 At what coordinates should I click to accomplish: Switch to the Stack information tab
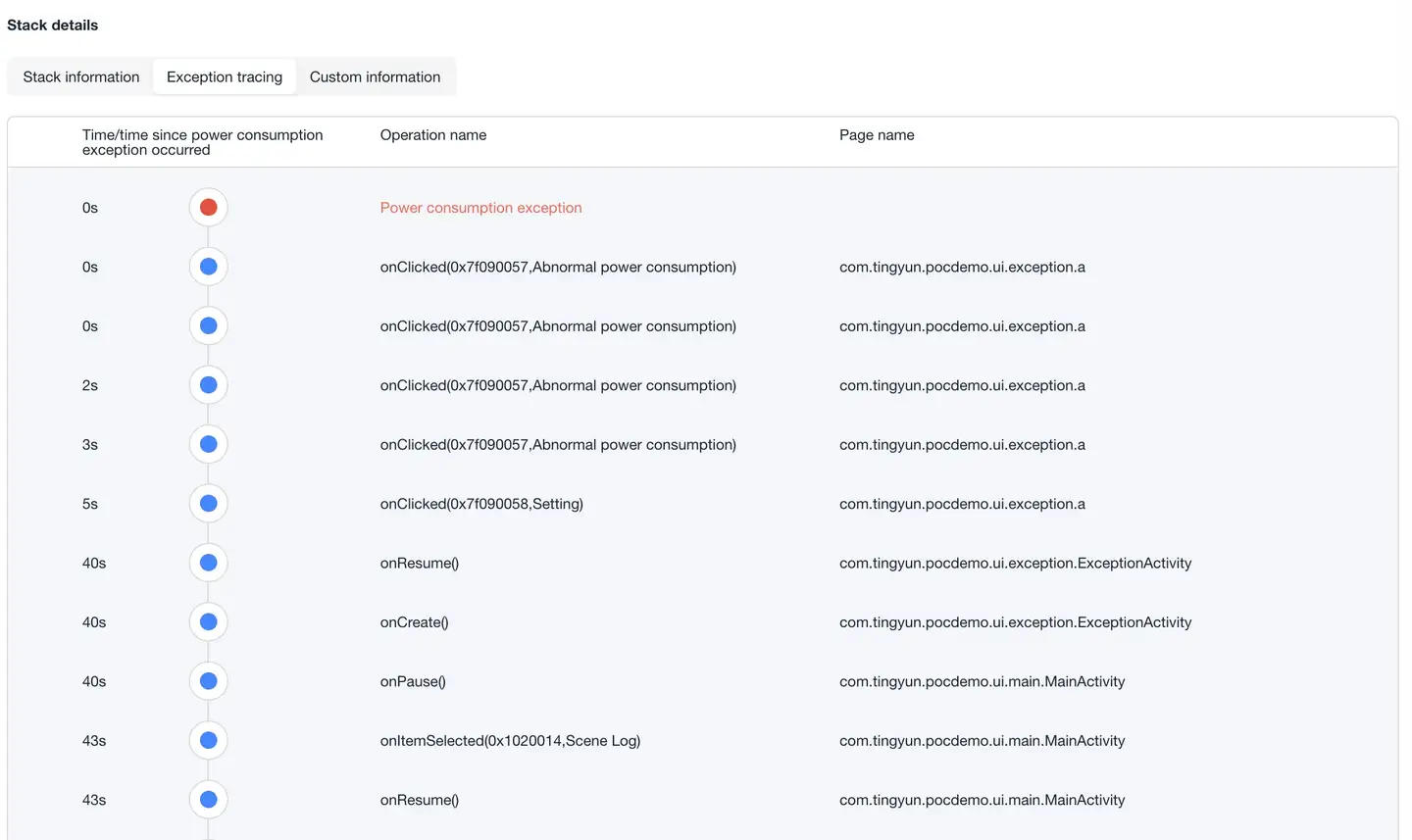coord(81,76)
